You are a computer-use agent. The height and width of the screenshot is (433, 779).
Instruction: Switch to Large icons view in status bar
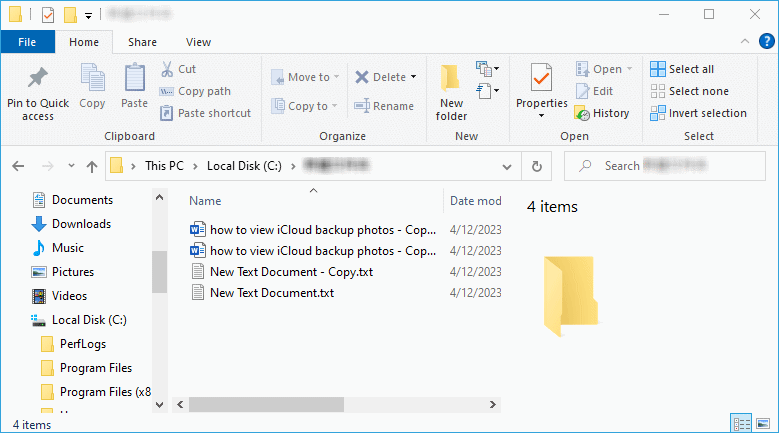click(x=763, y=424)
